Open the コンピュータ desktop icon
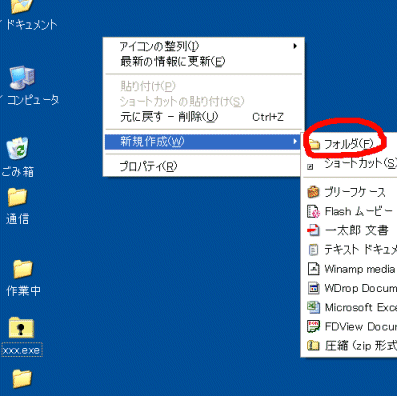 [22, 78]
